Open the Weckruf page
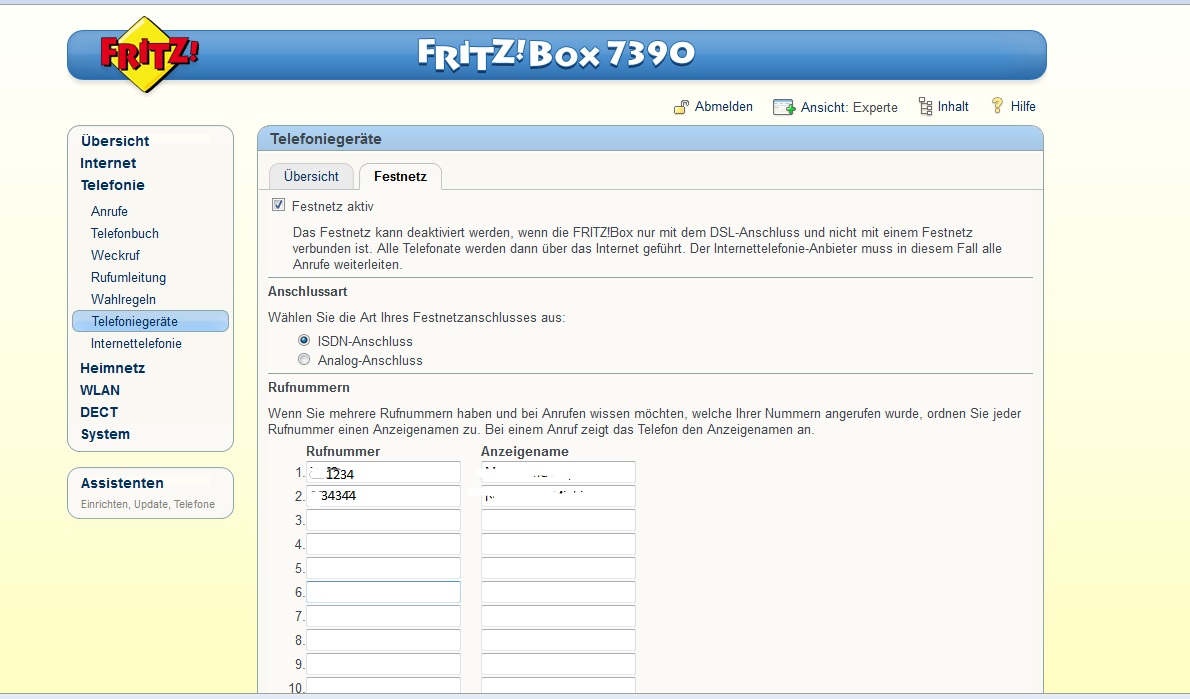1190x699 pixels. 115,256
